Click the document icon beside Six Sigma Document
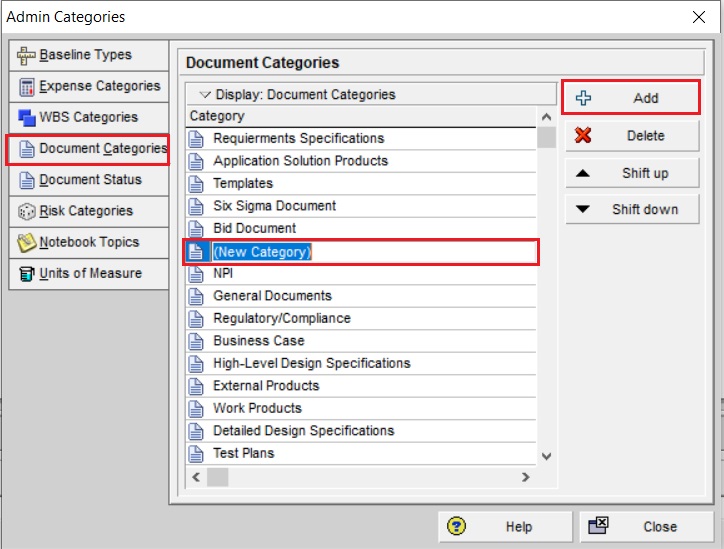Viewport: 724px width, 549px height. pyautogui.click(x=196, y=206)
